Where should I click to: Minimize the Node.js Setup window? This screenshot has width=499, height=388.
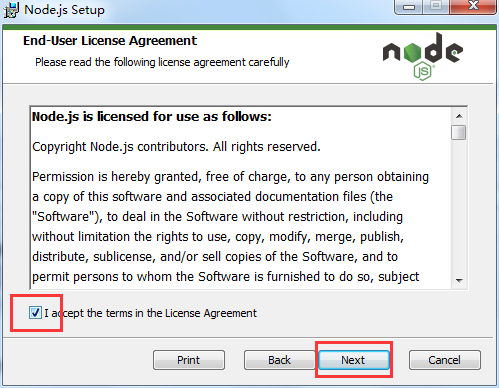(x=409, y=7)
